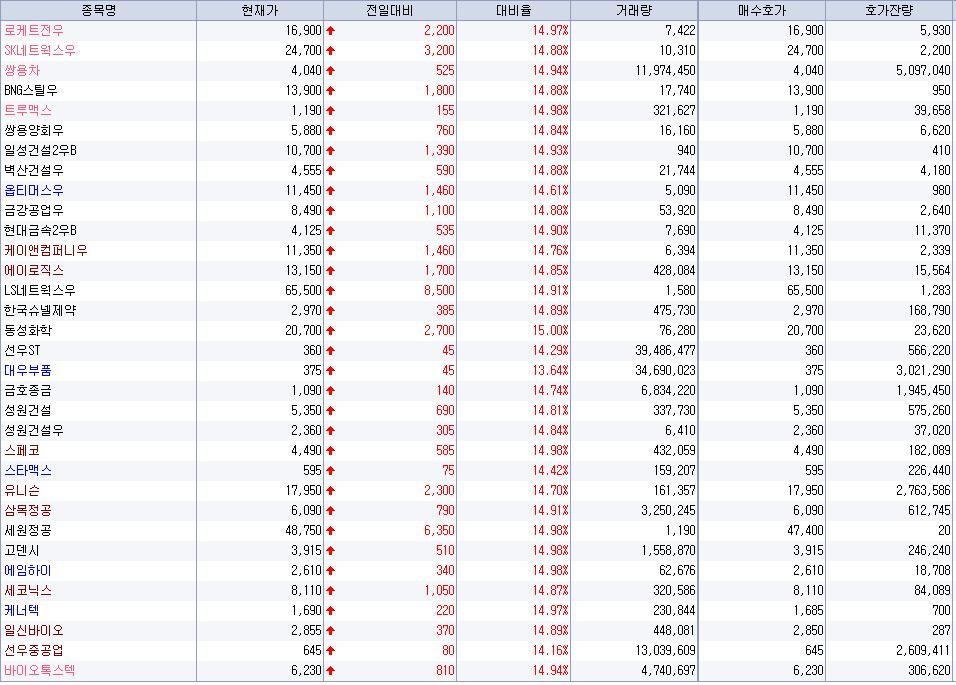Click the 금강공업우 stock name
Viewport: 956px width, 685px height.
click(x=34, y=211)
